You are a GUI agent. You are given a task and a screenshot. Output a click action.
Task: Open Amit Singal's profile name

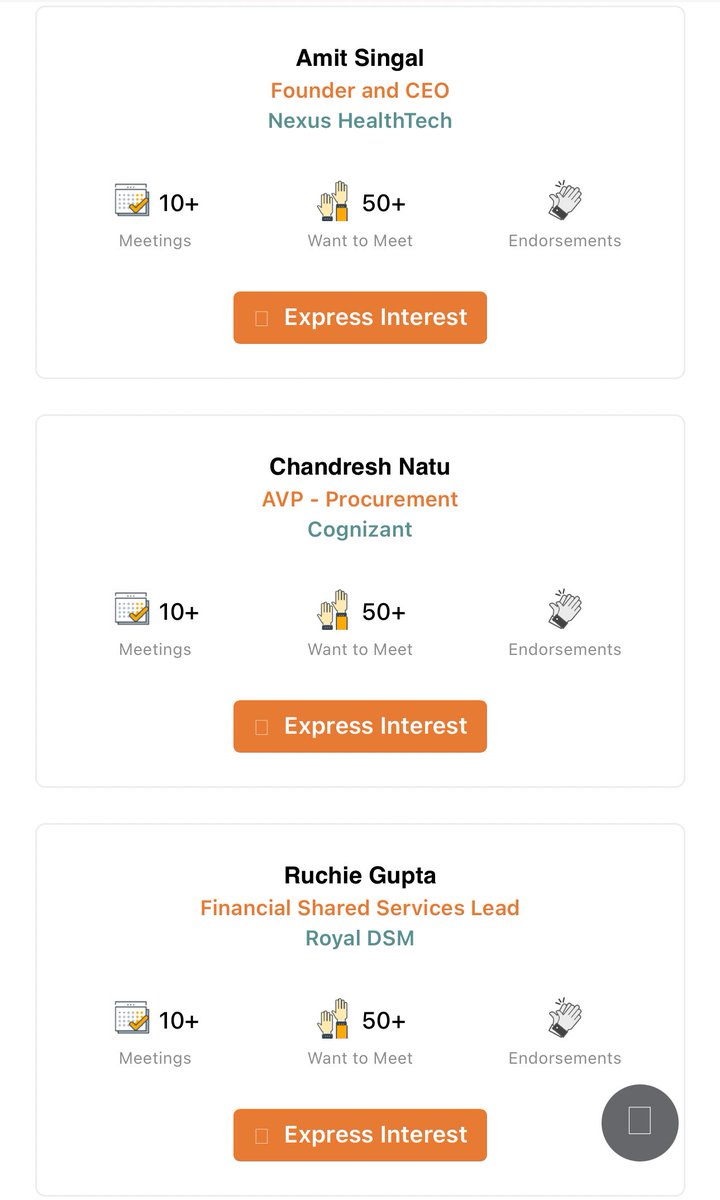click(x=360, y=58)
